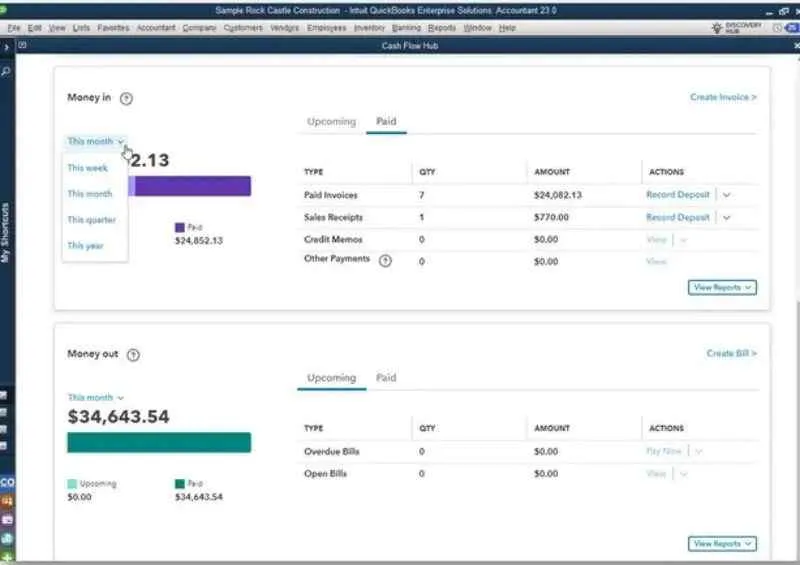Click the help icon beside Money in
800x565 pixels.
pos(126,99)
